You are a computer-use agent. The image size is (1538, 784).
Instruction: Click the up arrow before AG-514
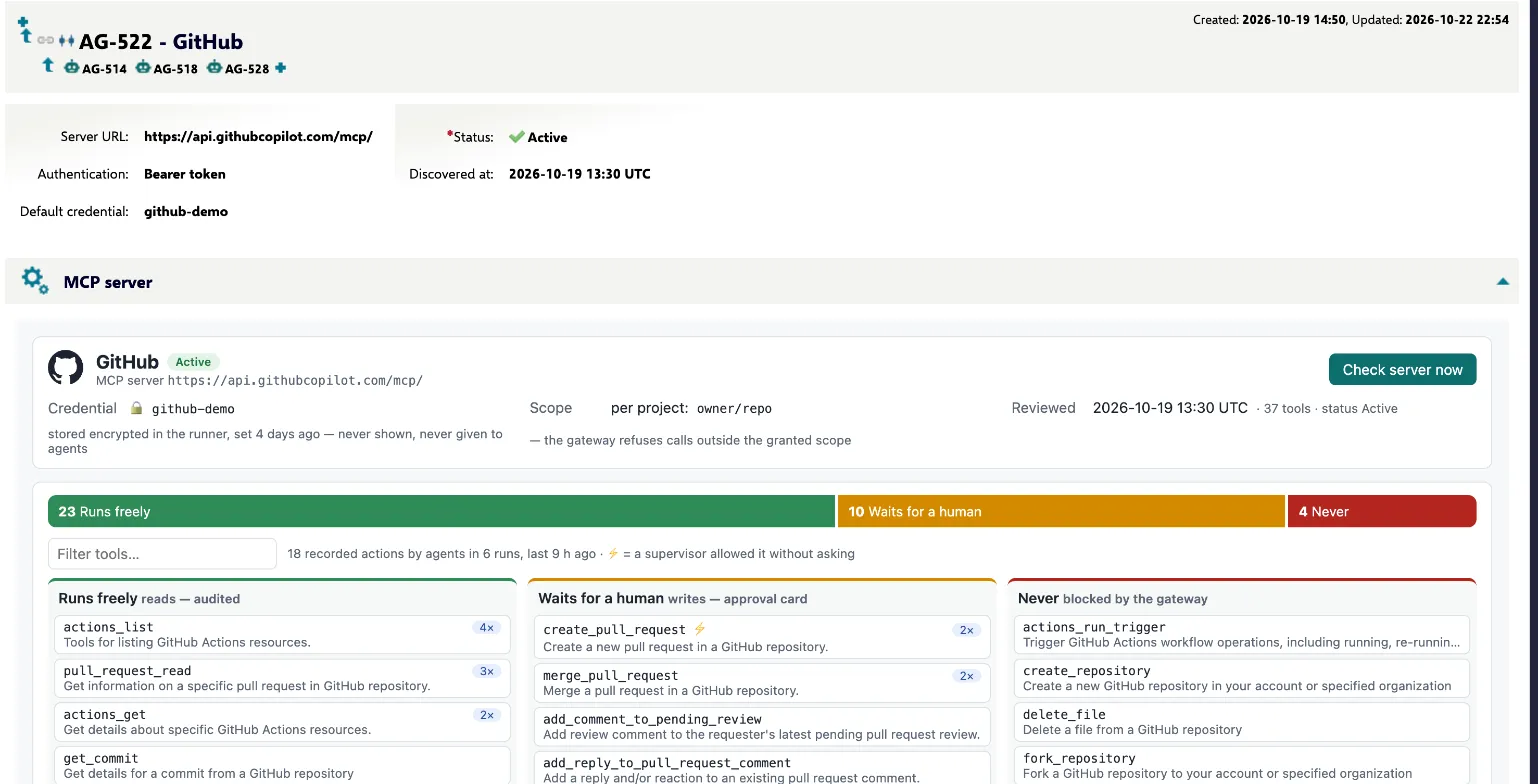pyautogui.click(x=47, y=65)
